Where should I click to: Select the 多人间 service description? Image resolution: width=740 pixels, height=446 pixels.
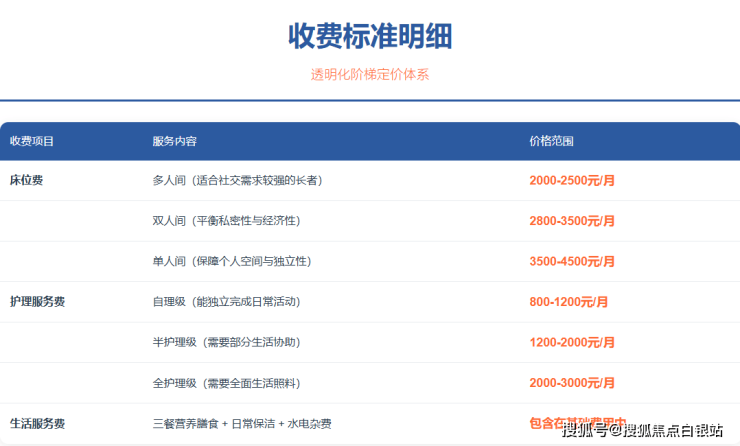(x=237, y=180)
